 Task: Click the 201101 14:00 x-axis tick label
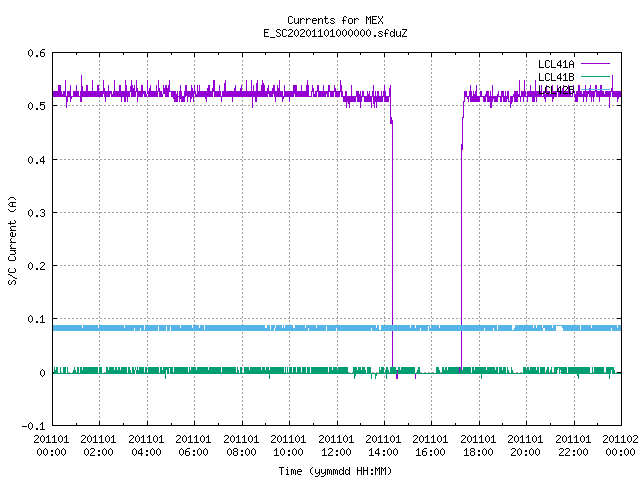click(383, 446)
